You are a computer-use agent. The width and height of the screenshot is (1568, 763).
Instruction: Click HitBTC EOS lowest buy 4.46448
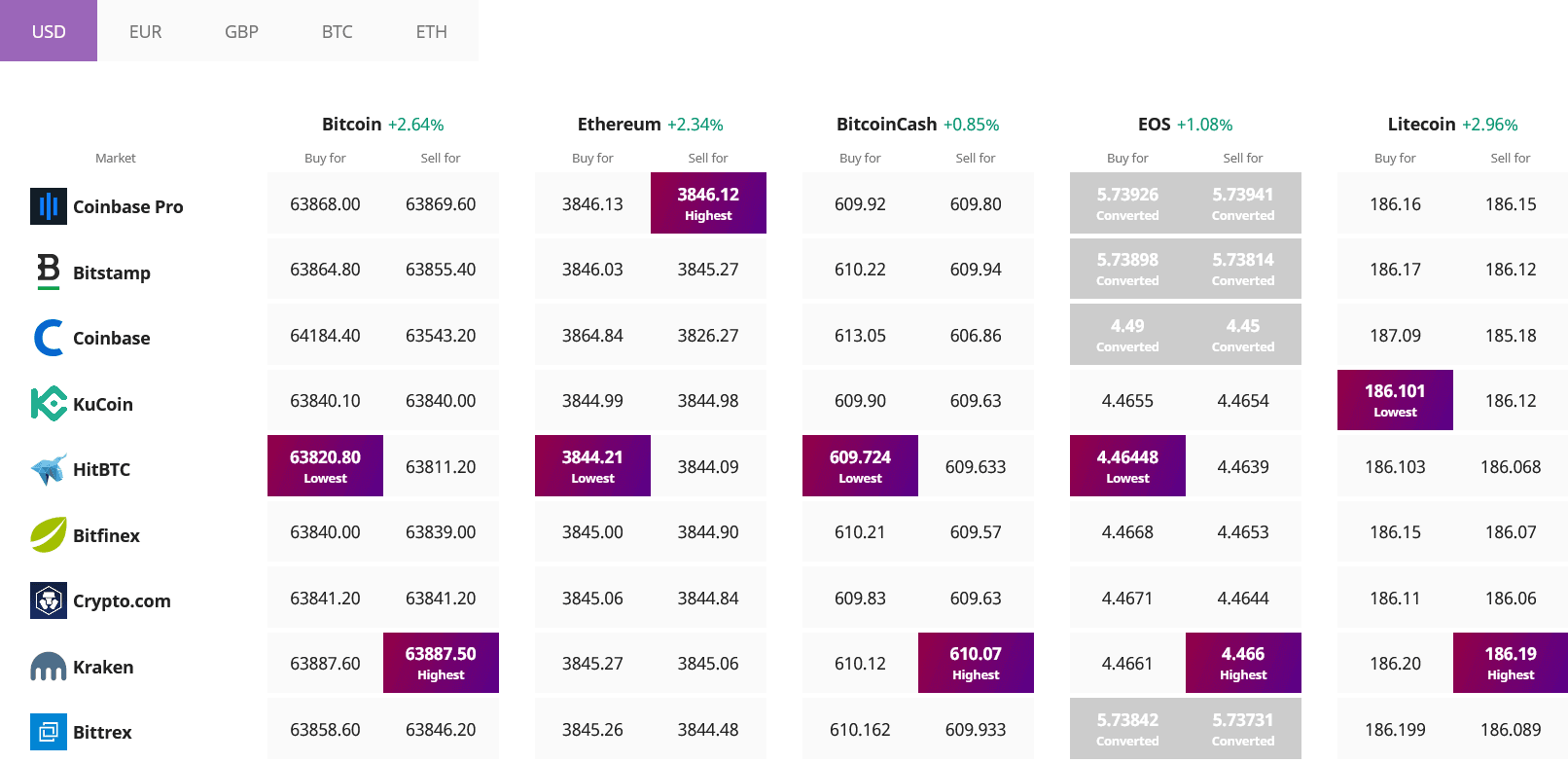pos(1127,465)
